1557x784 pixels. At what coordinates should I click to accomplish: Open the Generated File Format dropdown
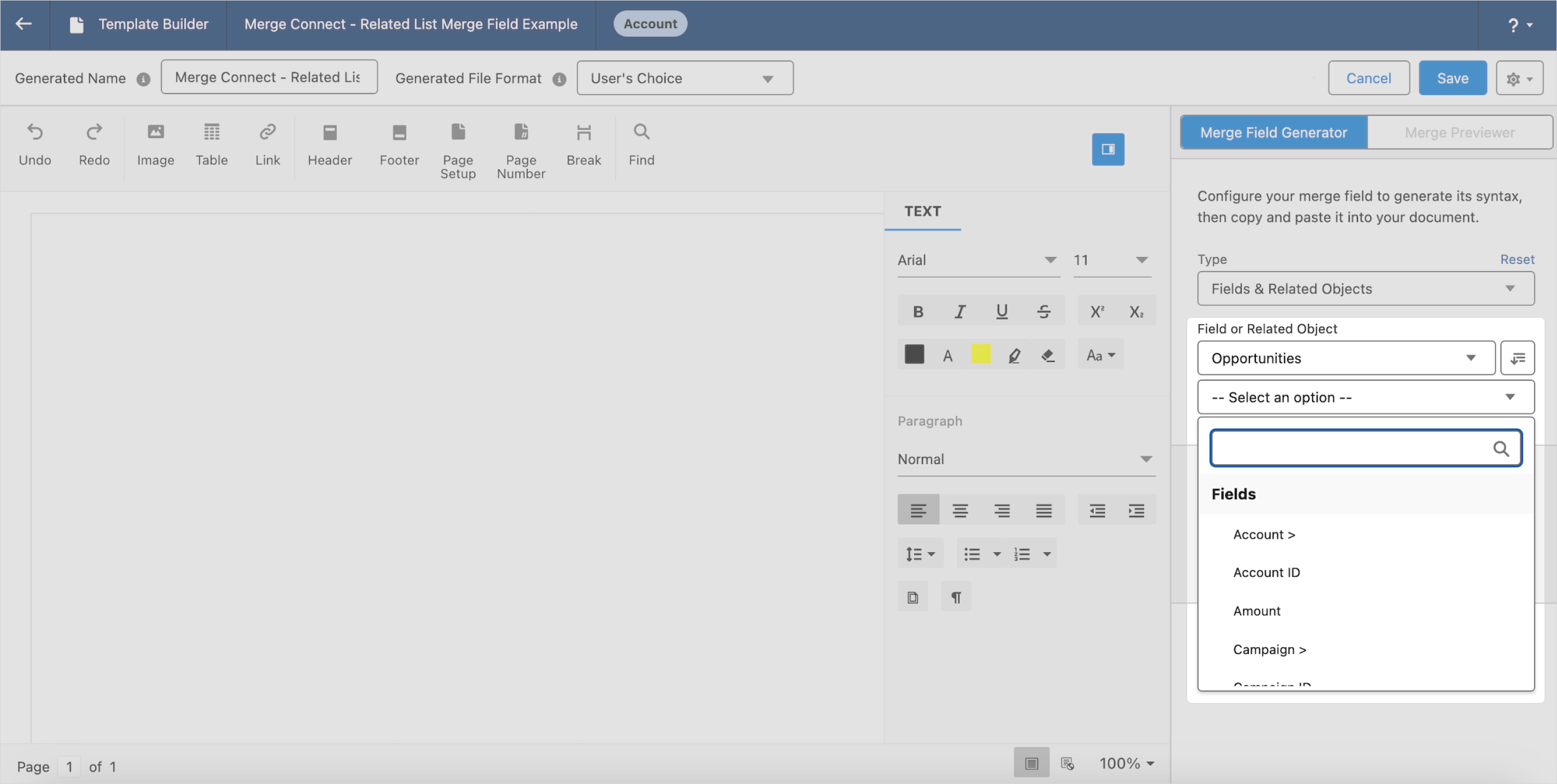(x=684, y=78)
